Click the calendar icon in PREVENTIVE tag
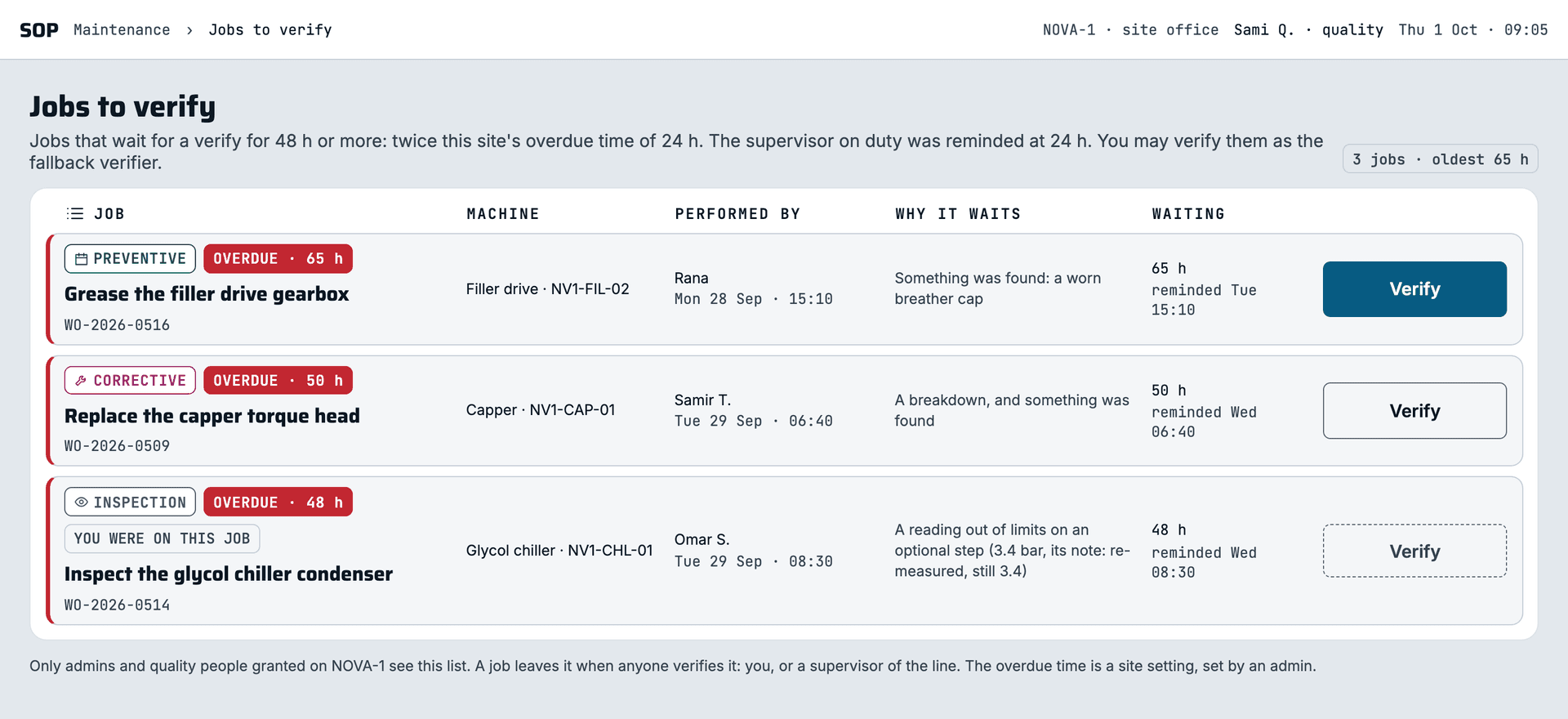Viewport: 1568px width, 719px height. 82,259
